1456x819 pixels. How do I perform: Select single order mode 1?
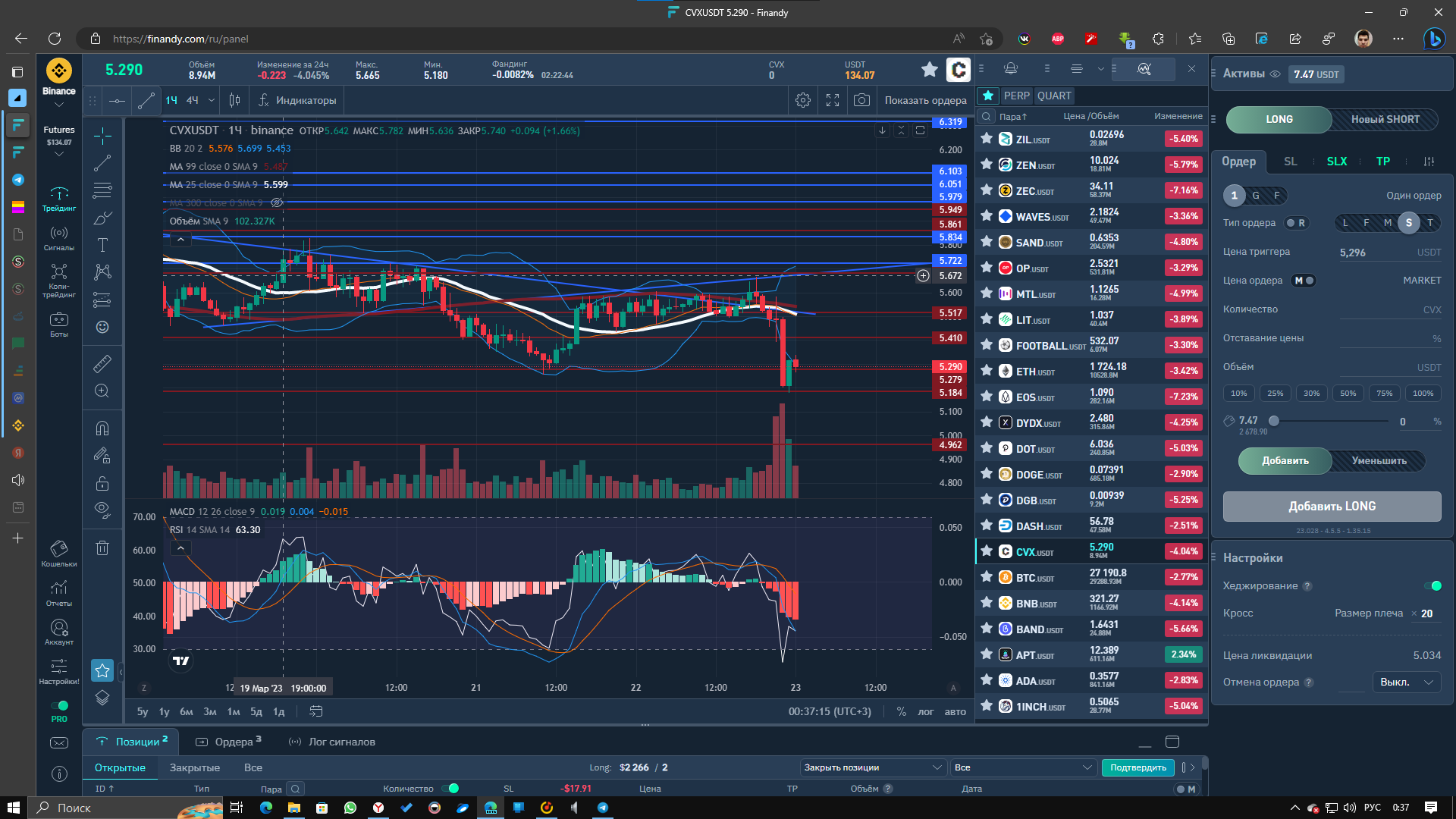pyautogui.click(x=1234, y=196)
